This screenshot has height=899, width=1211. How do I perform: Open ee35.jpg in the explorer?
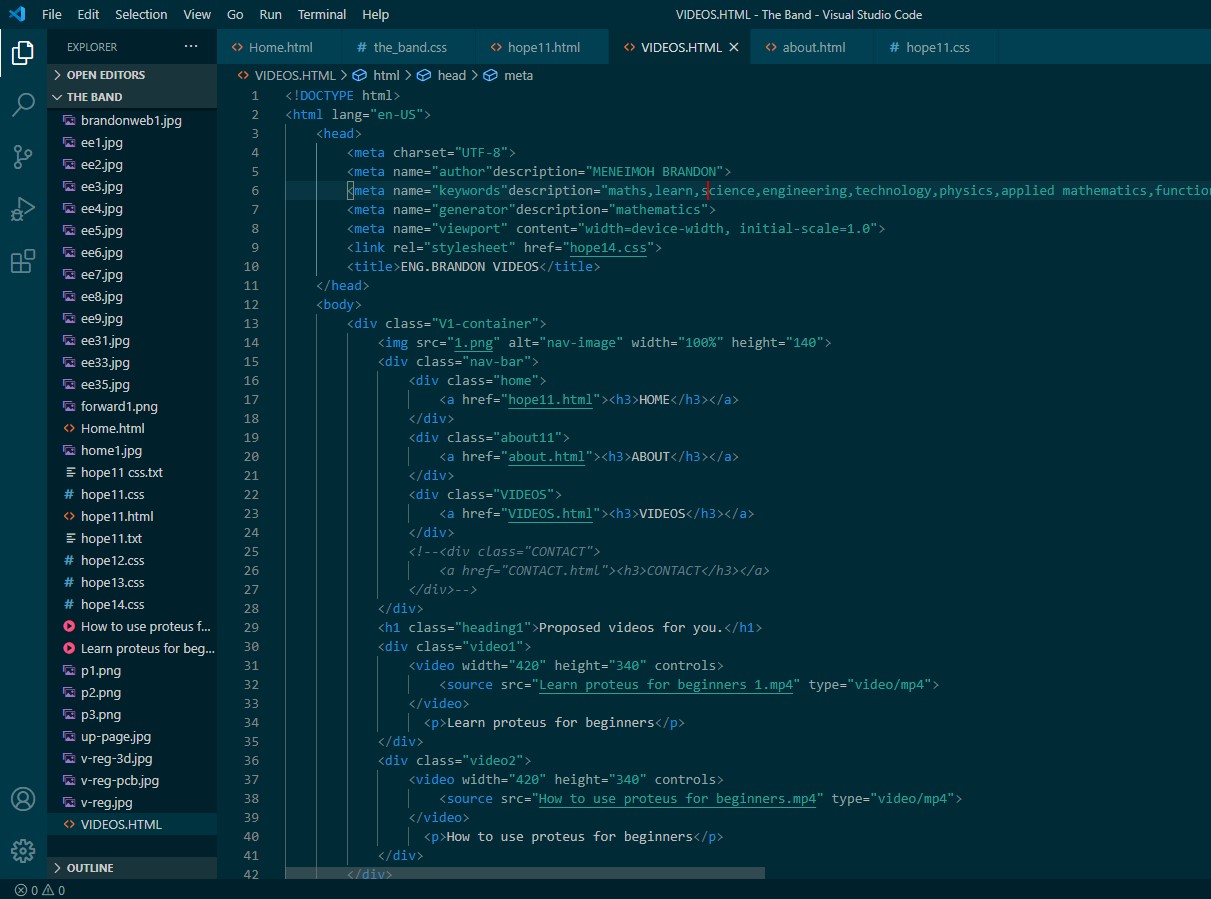coord(133,384)
